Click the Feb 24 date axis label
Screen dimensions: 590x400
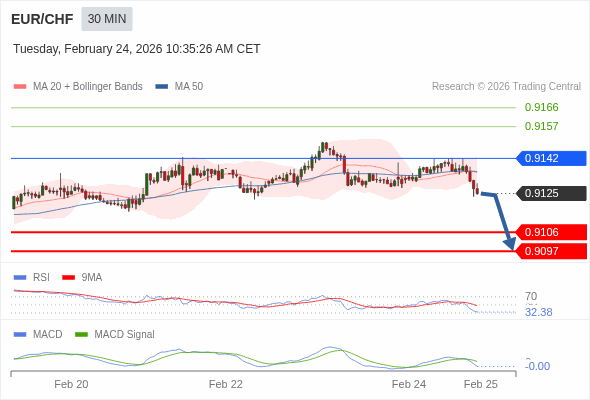click(409, 384)
